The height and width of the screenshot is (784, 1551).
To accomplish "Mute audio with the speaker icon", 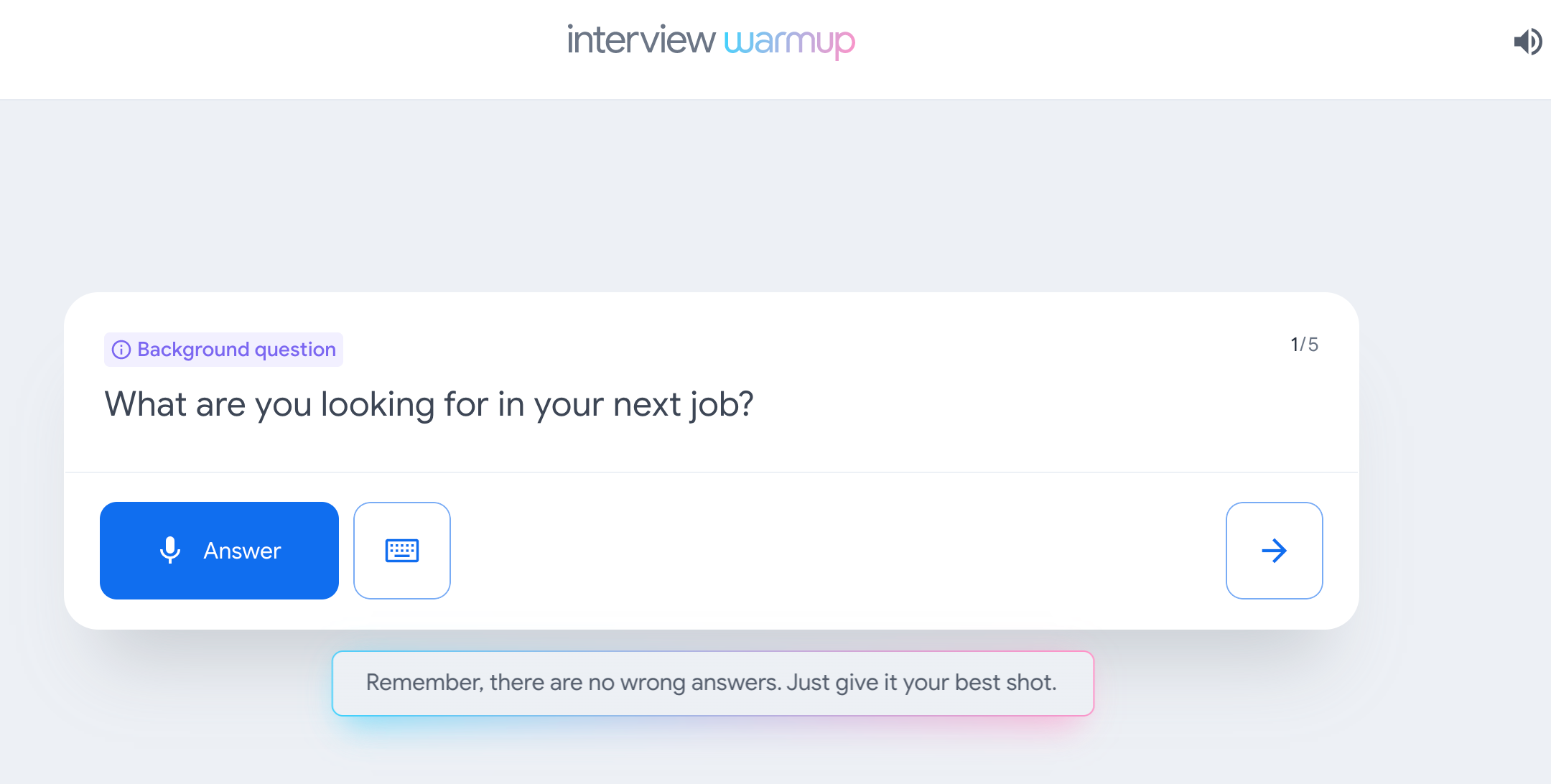I will pyautogui.click(x=1527, y=42).
